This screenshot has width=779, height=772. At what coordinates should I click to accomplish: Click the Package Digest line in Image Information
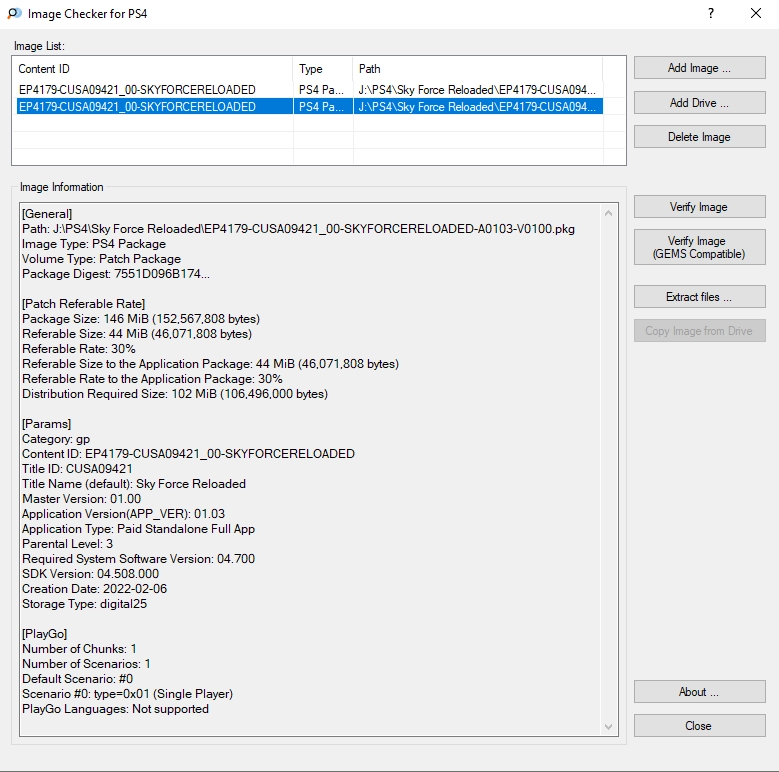pyautogui.click(x=116, y=274)
